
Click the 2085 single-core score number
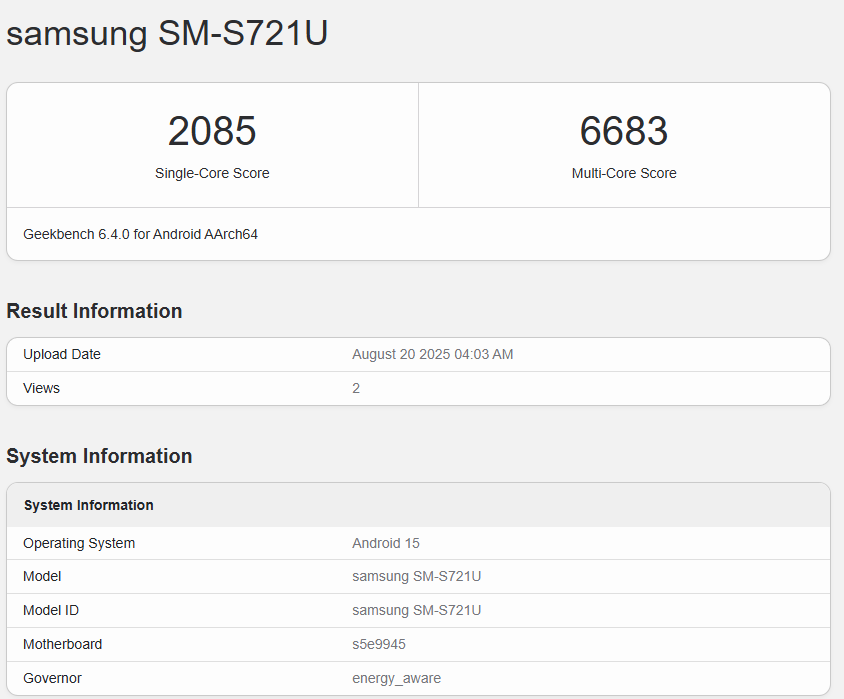click(x=212, y=132)
